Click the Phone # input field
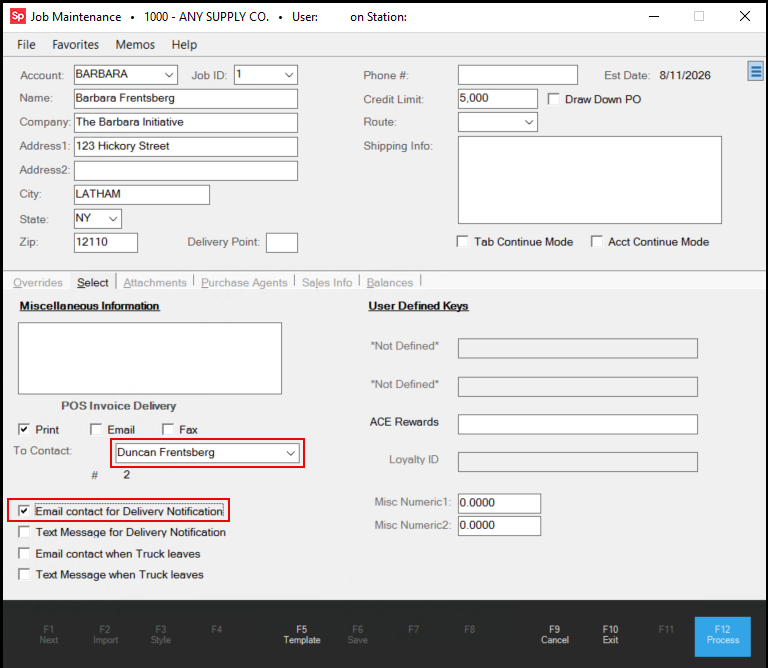Screen dimensions: 768x668 click(x=518, y=75)
